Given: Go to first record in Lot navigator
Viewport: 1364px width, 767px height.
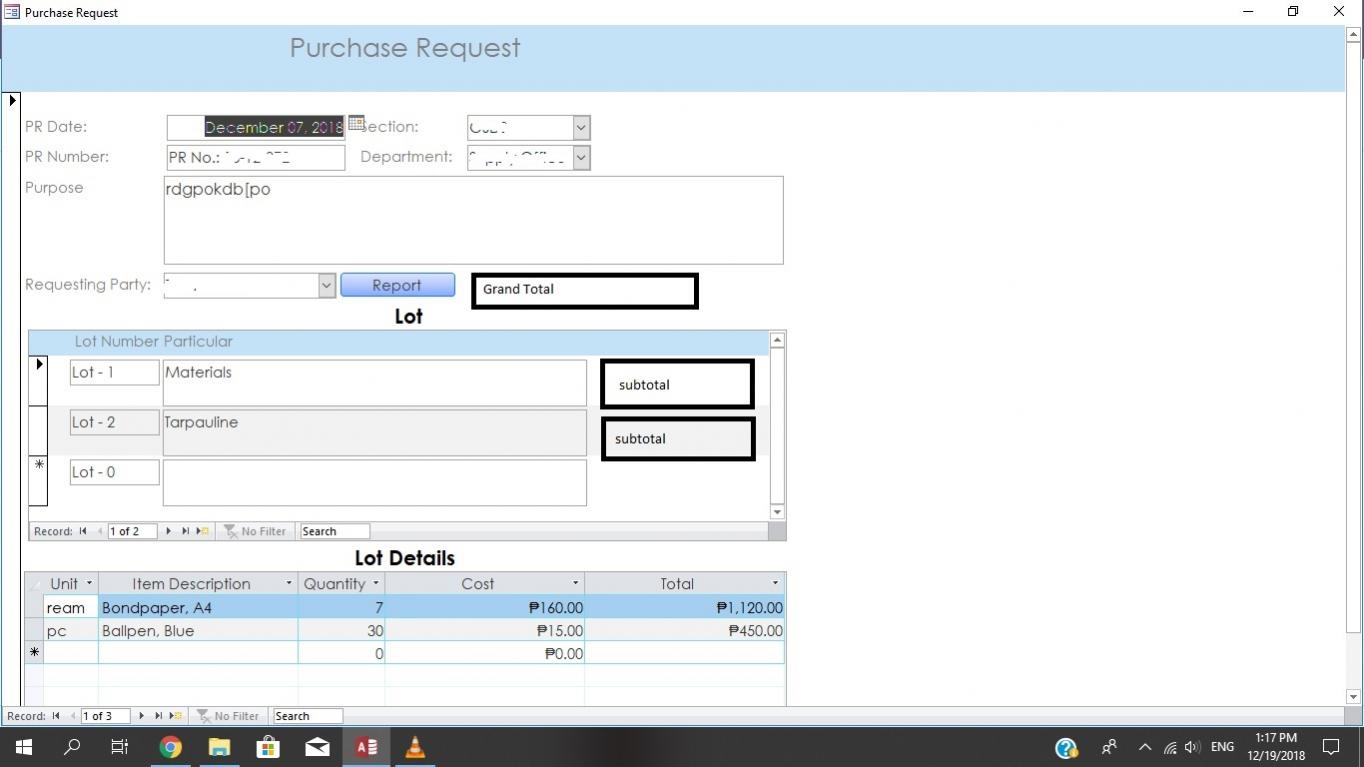Looking at the screenshot, I should (x=83, y=531).
